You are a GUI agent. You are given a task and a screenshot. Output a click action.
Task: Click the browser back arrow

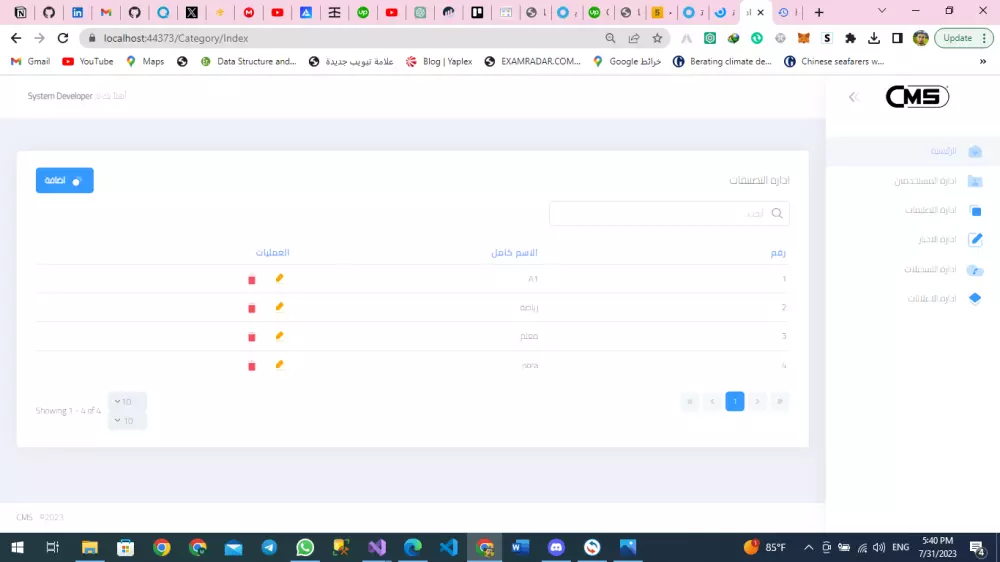[16, 38]
